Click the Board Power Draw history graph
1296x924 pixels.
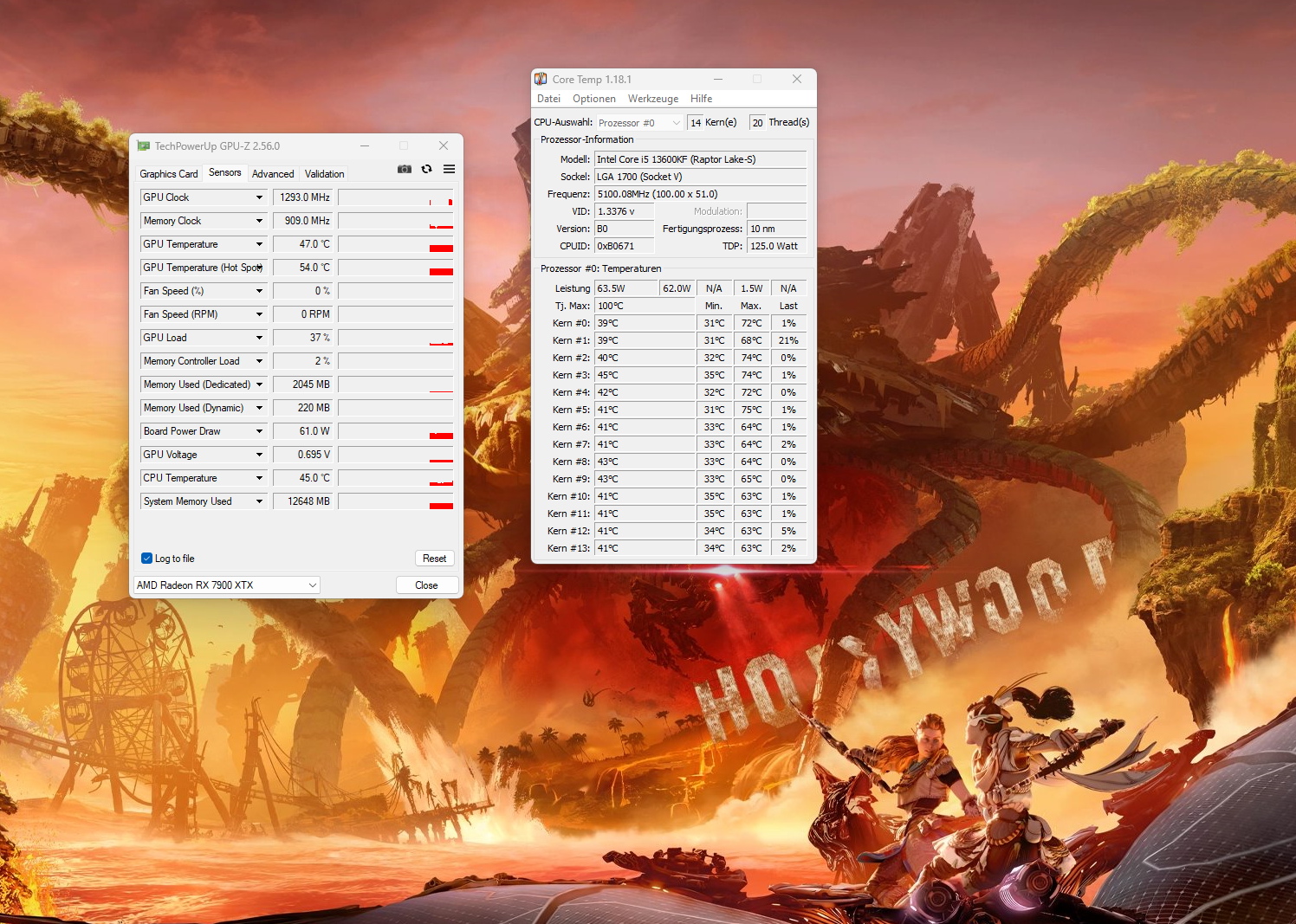[396, 431]
